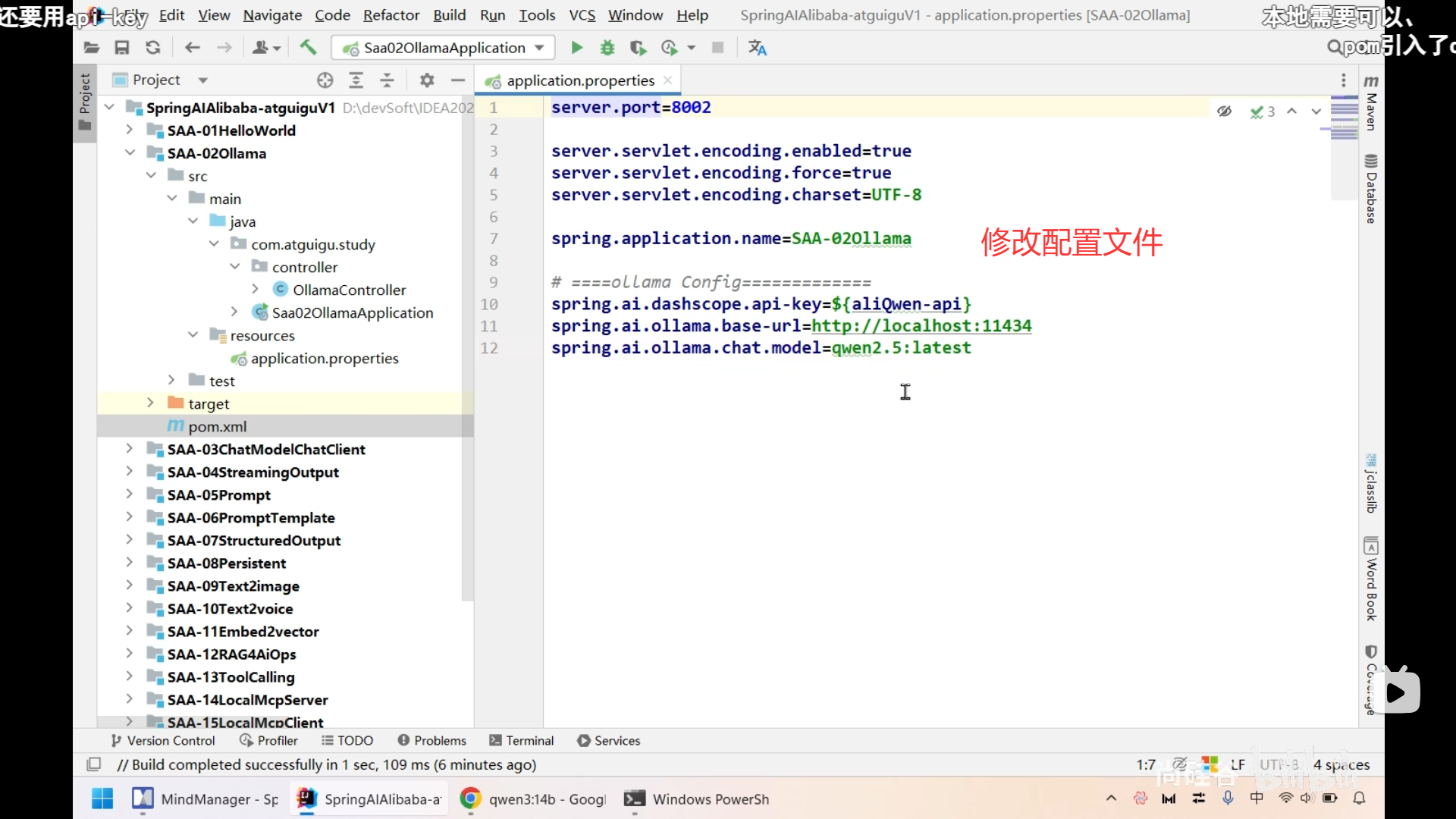Open the Terminal tool tab

522,740
